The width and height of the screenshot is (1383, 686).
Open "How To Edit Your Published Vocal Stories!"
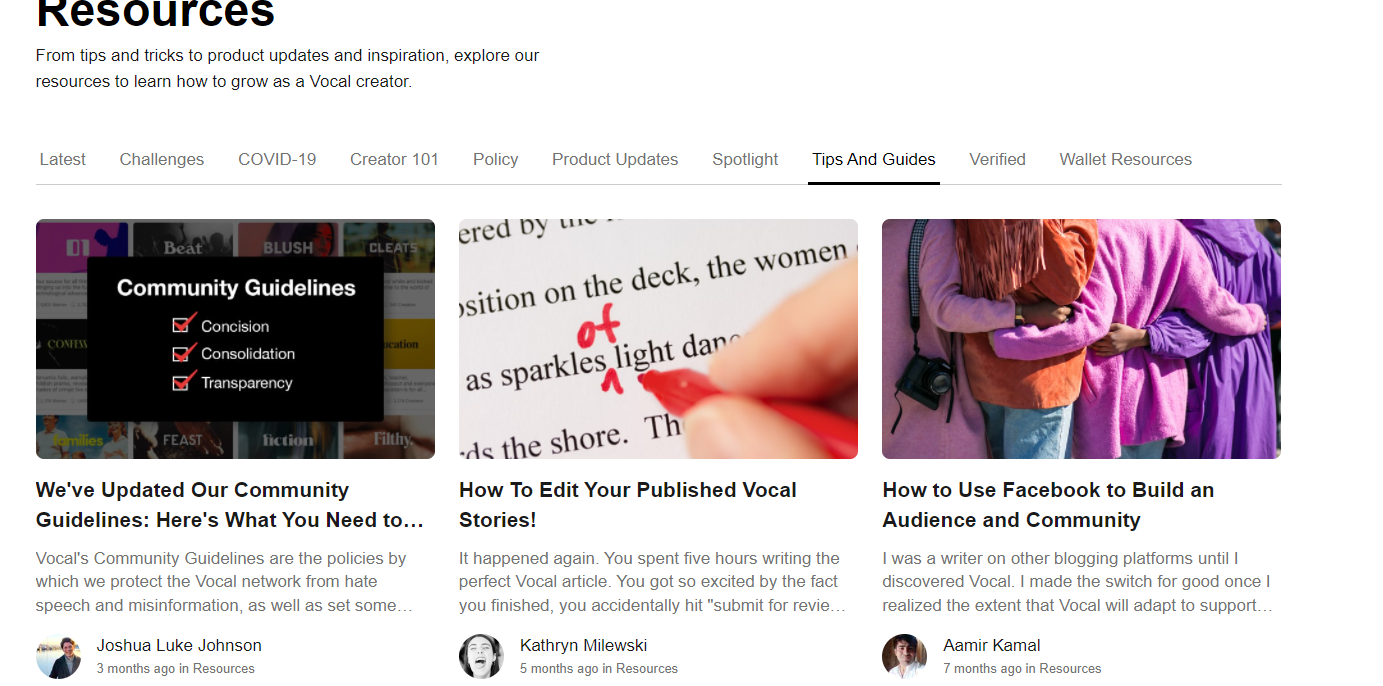click(628, 505)
